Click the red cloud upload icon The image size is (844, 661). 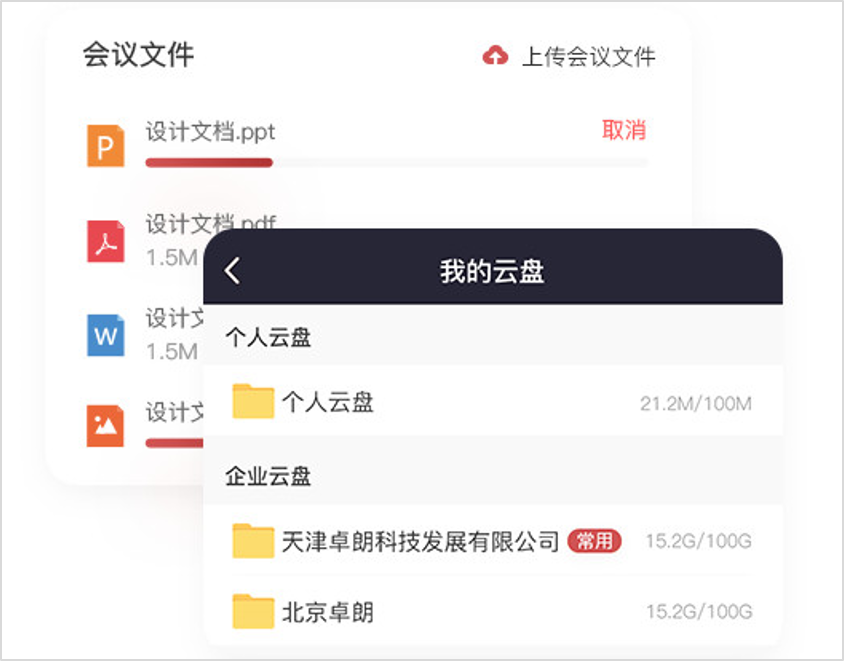tap(495, 55)
